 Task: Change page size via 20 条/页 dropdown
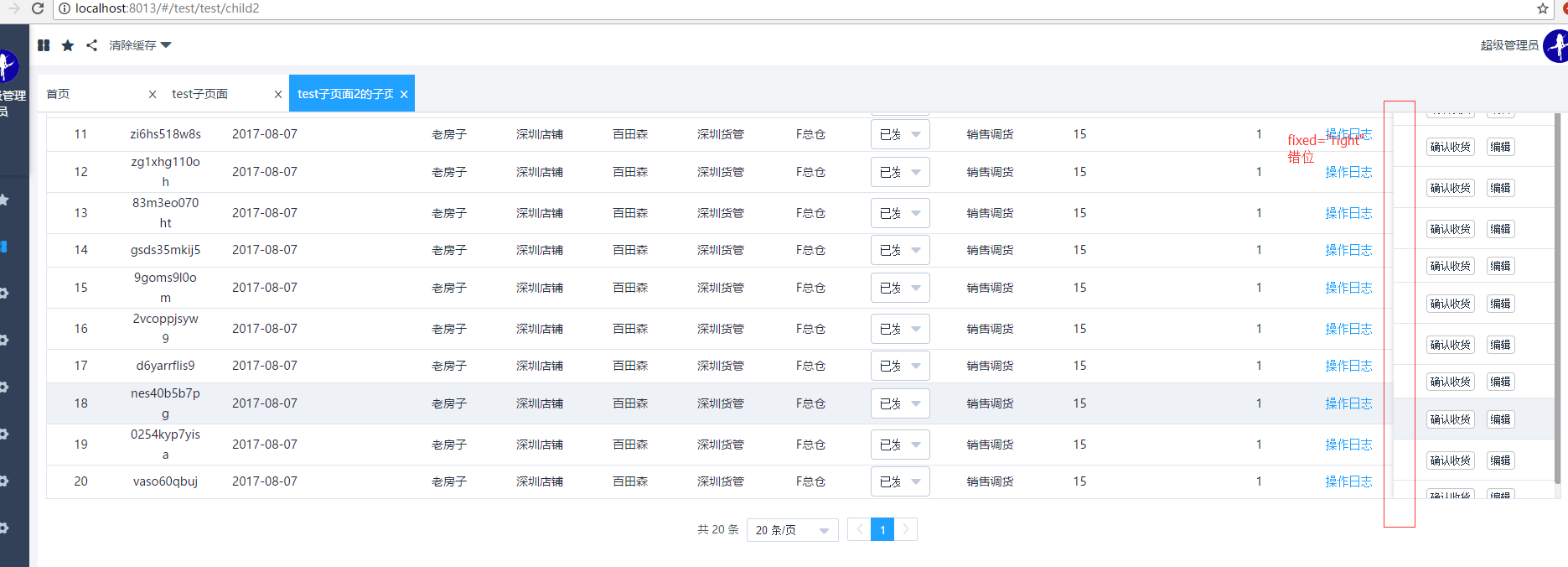[792, 530]
